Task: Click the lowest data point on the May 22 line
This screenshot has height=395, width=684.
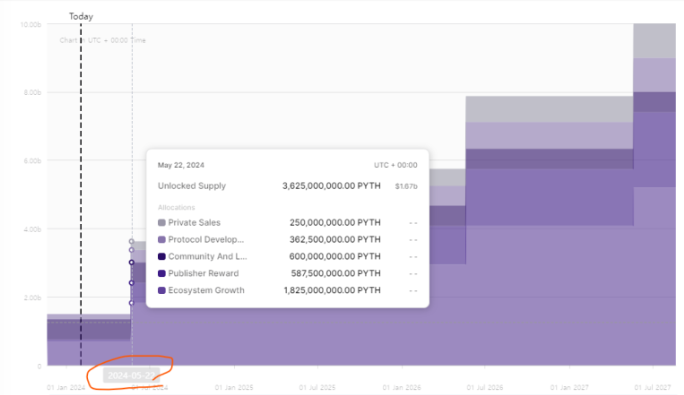Action: coord(131,303)
